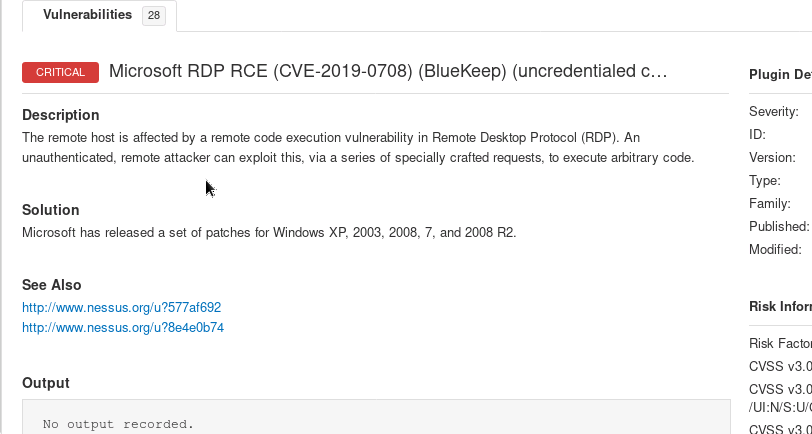Select the Severity field label
Image resolution: width=812 pixels, height=434 pixels.
pyautogui.click(x=774, y=112)
